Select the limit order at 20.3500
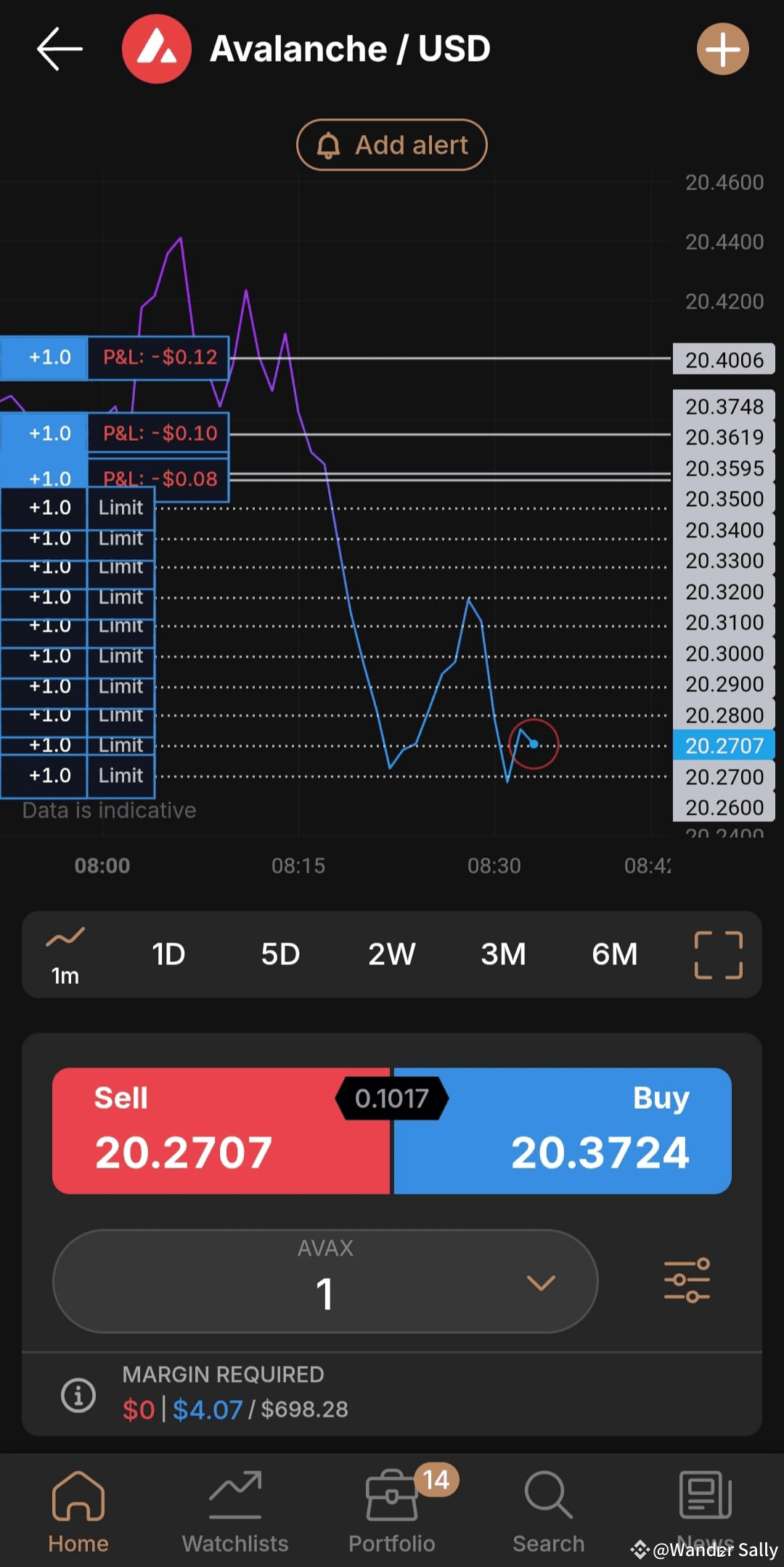784x1567 pixels. tap(78, 508)
